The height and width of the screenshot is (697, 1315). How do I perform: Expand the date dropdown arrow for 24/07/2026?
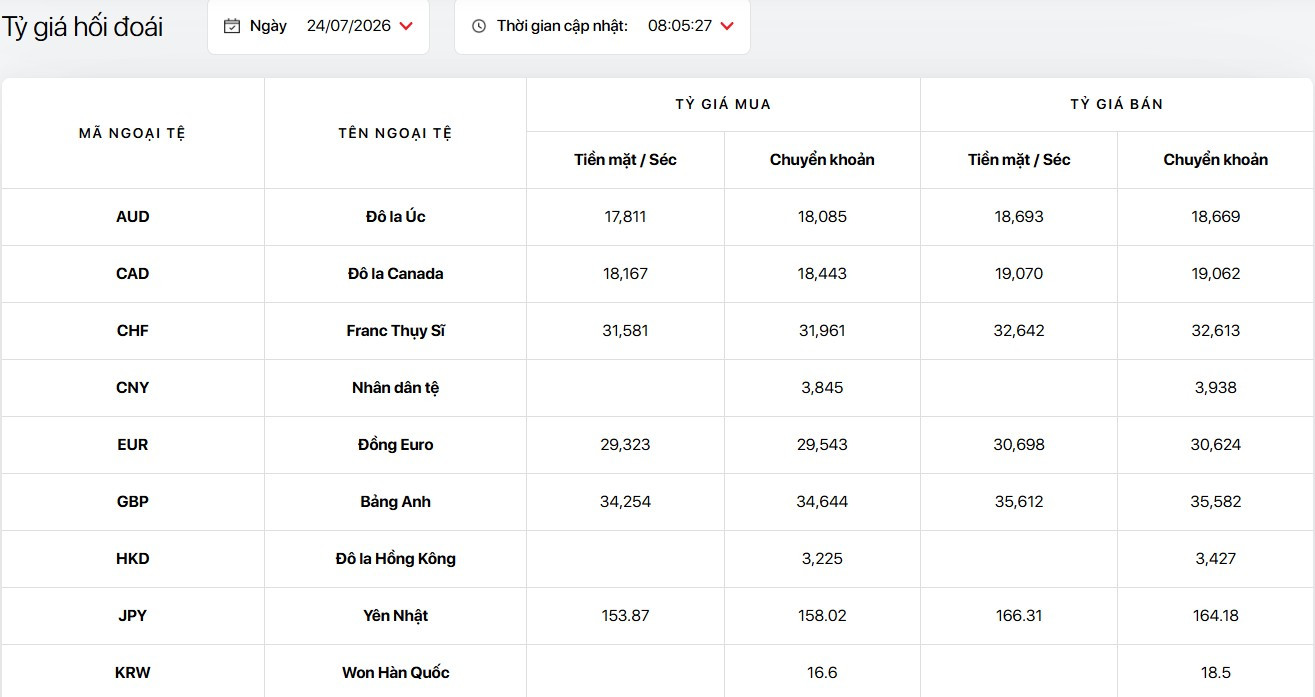pyautogui.click(x=405, y=26)
